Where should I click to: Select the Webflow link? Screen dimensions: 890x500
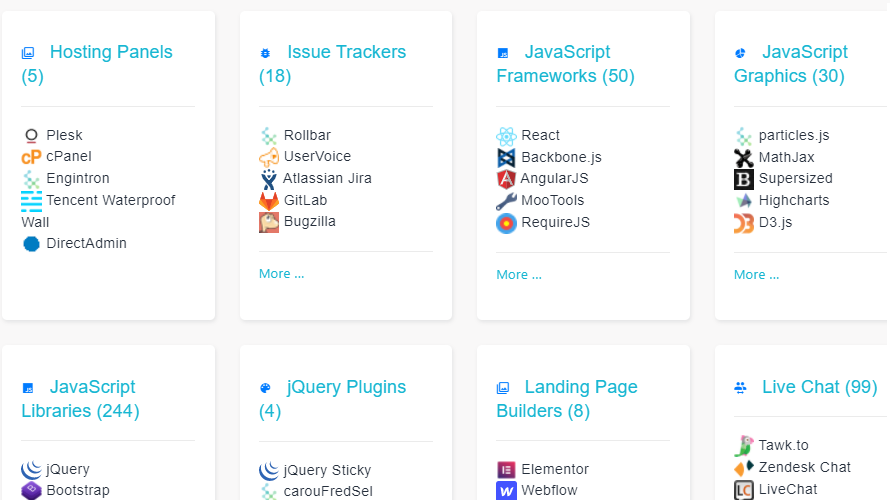pos(549,490)
